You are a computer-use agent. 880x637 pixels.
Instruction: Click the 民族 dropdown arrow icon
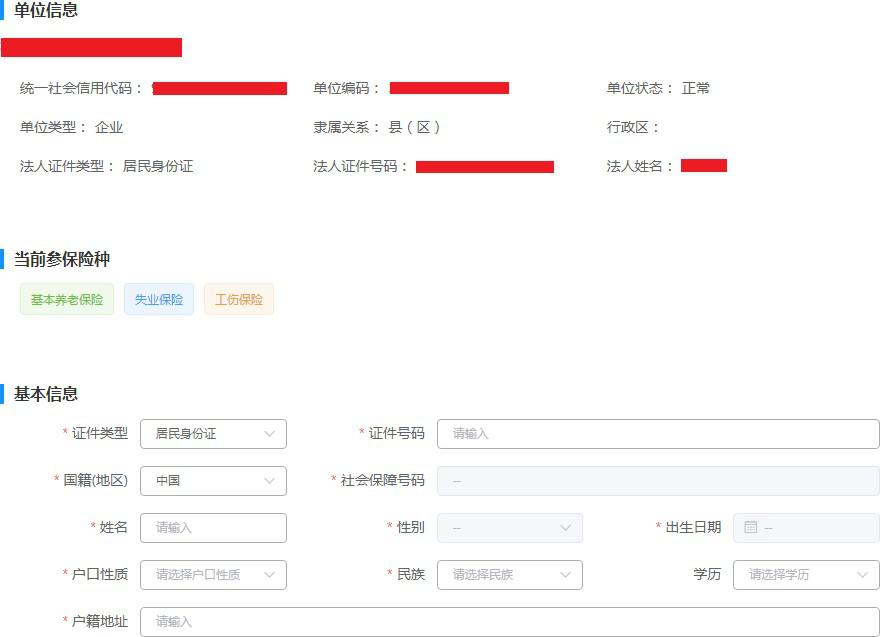tap(566, 575)
